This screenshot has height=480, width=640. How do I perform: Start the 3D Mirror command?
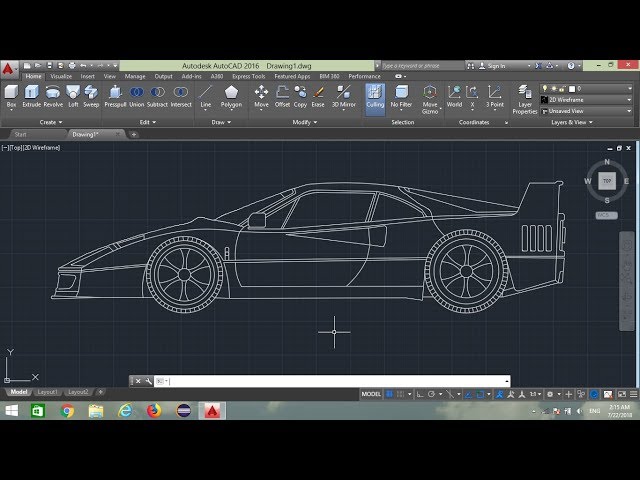[x=344, y=96]
